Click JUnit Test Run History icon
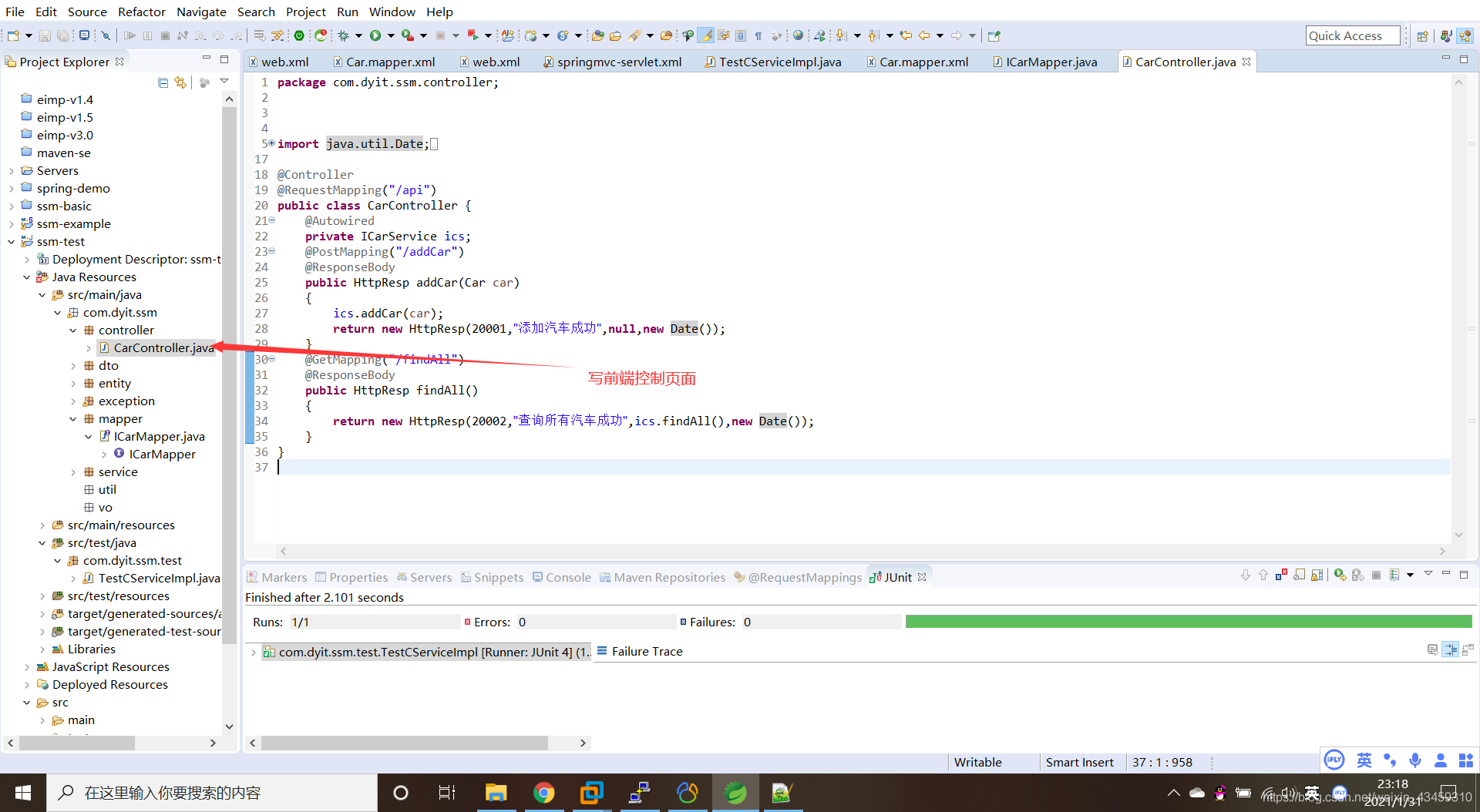This screenshot has width=1480, height=812. coord(1394,575)
